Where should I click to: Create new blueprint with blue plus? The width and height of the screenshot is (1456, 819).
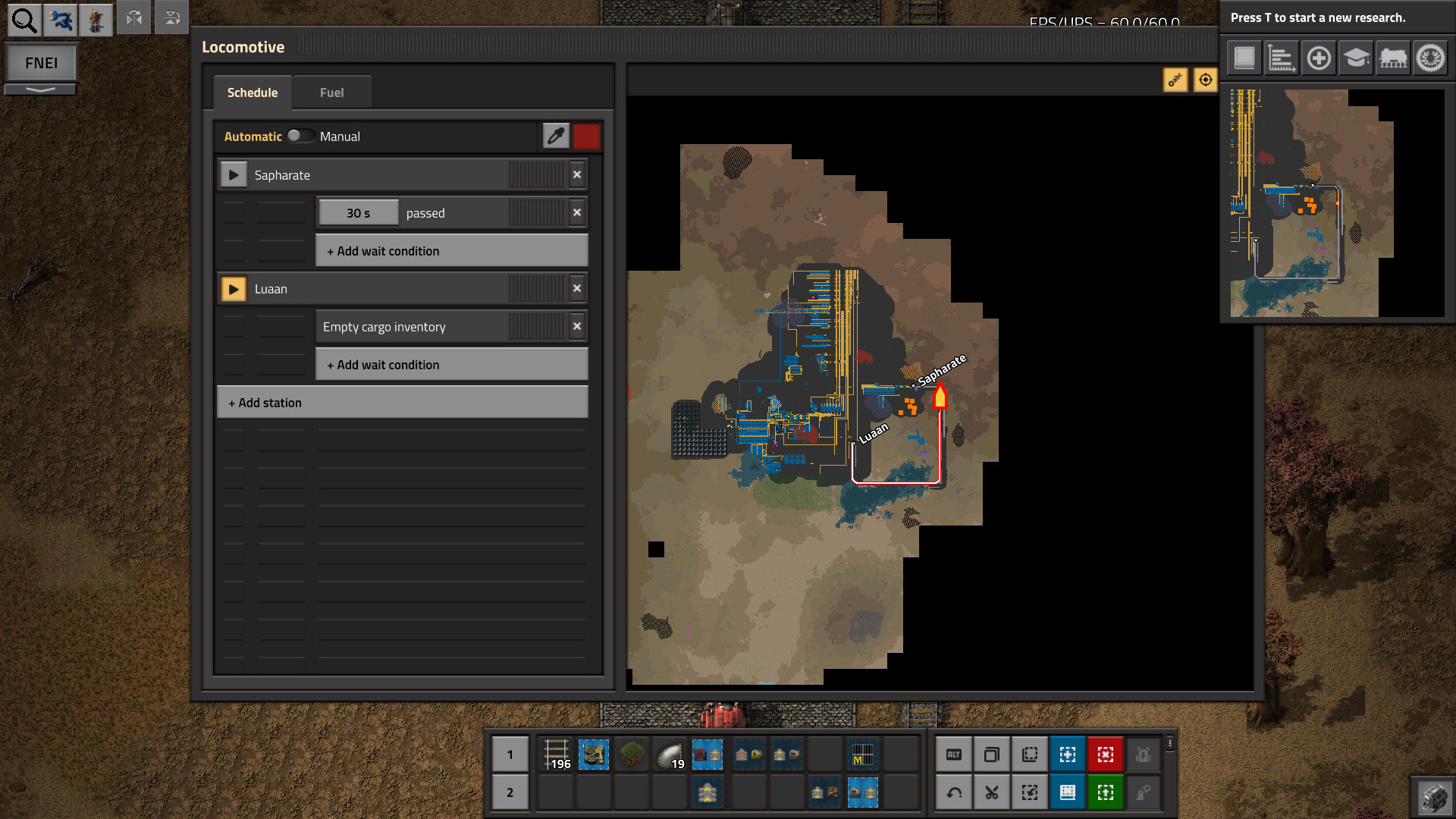point(1068,755)
